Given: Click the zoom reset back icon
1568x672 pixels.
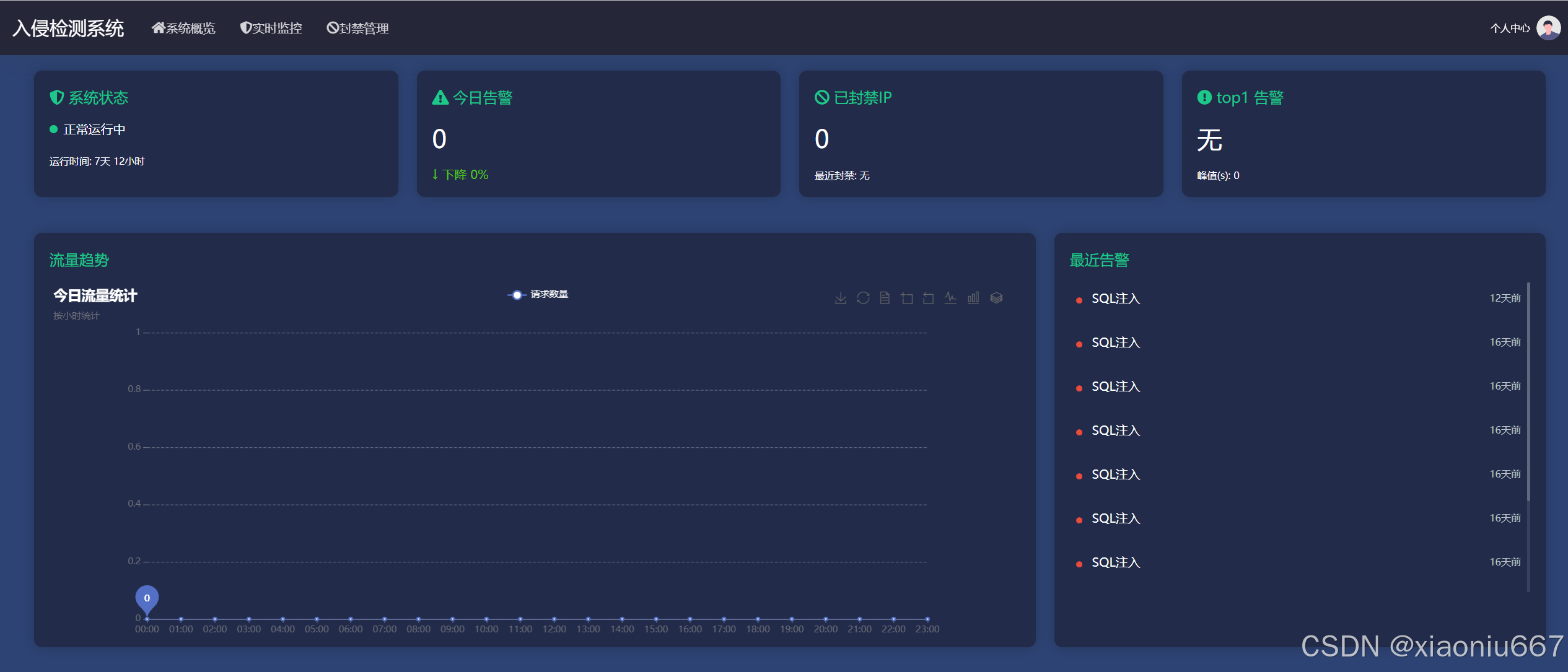Looking at the screenshot, I should (928, 299).
